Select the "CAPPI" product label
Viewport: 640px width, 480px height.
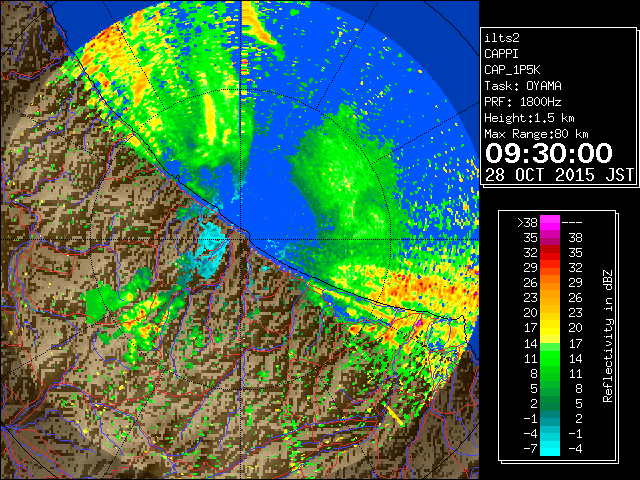[x=501, y=54]
